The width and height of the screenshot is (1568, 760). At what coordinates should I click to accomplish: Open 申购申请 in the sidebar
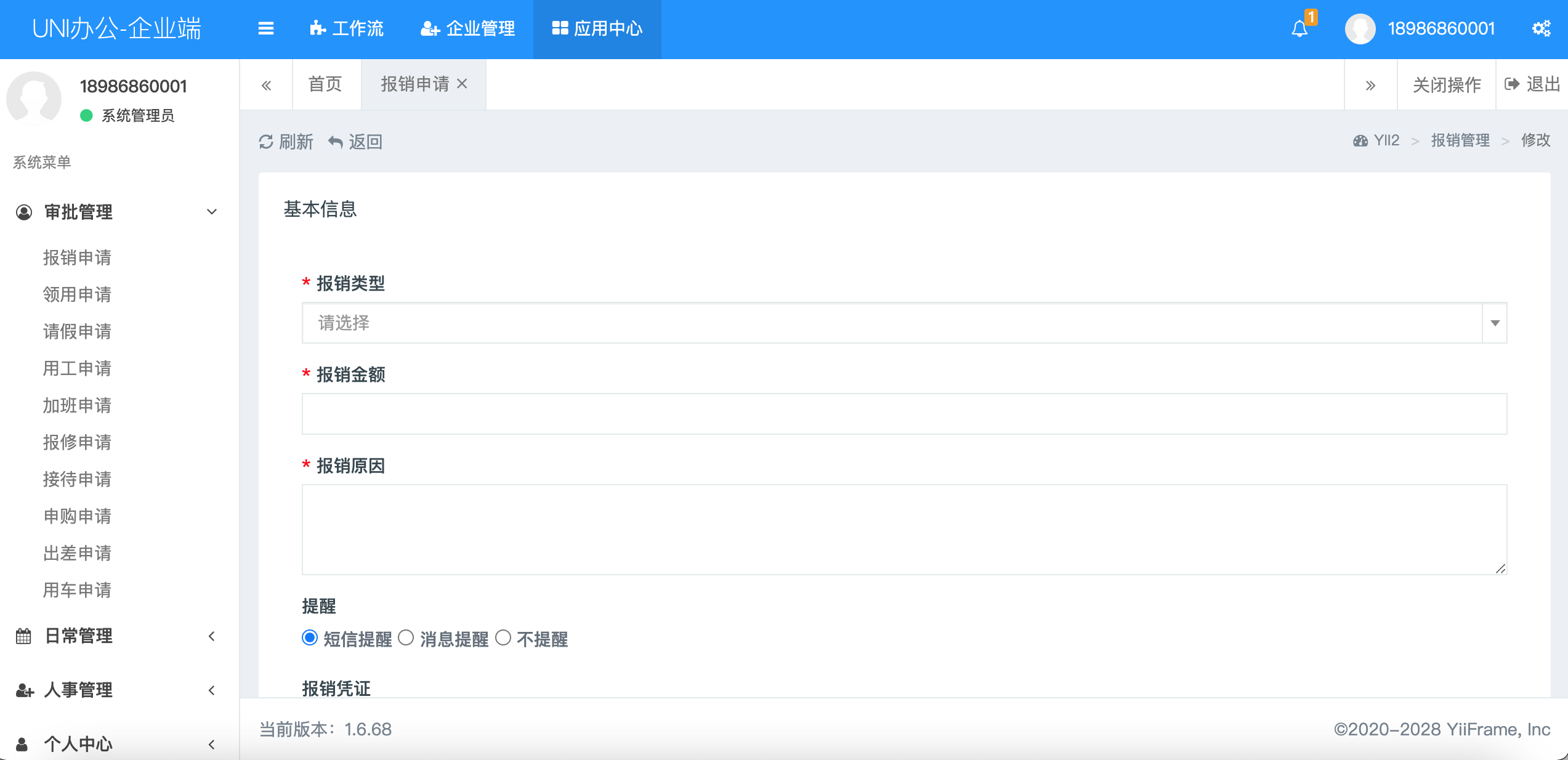[x=77, y=516]
